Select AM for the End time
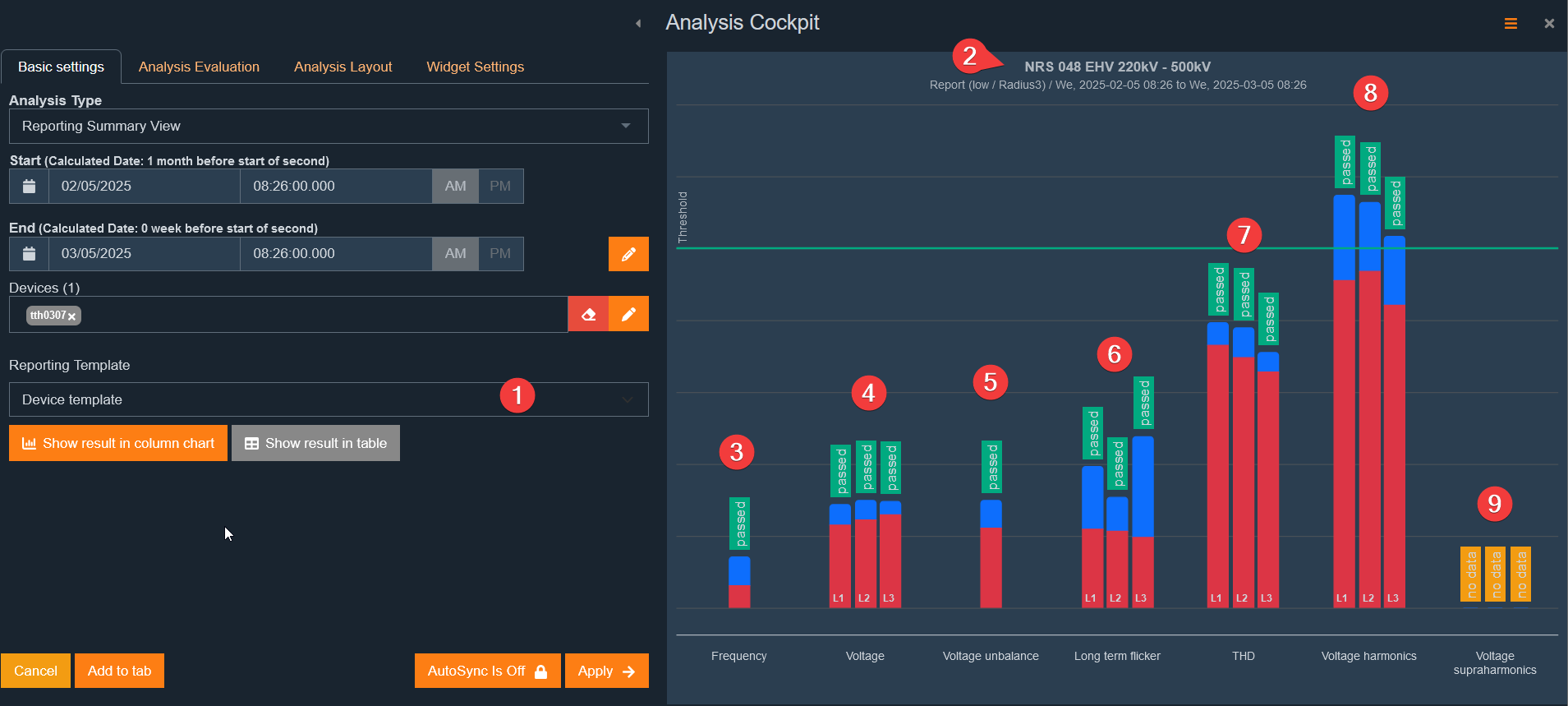The height and width of the screenshot is (706, 1568). click(455, 254)
